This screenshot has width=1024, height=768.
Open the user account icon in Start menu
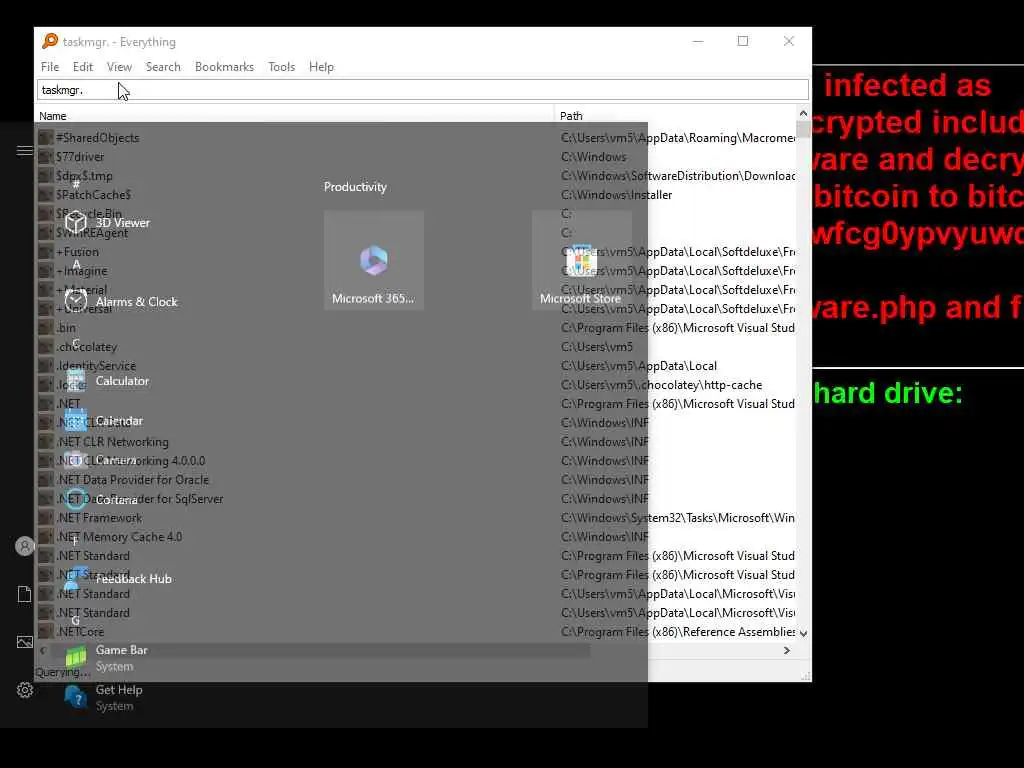[x=24, y=546]
